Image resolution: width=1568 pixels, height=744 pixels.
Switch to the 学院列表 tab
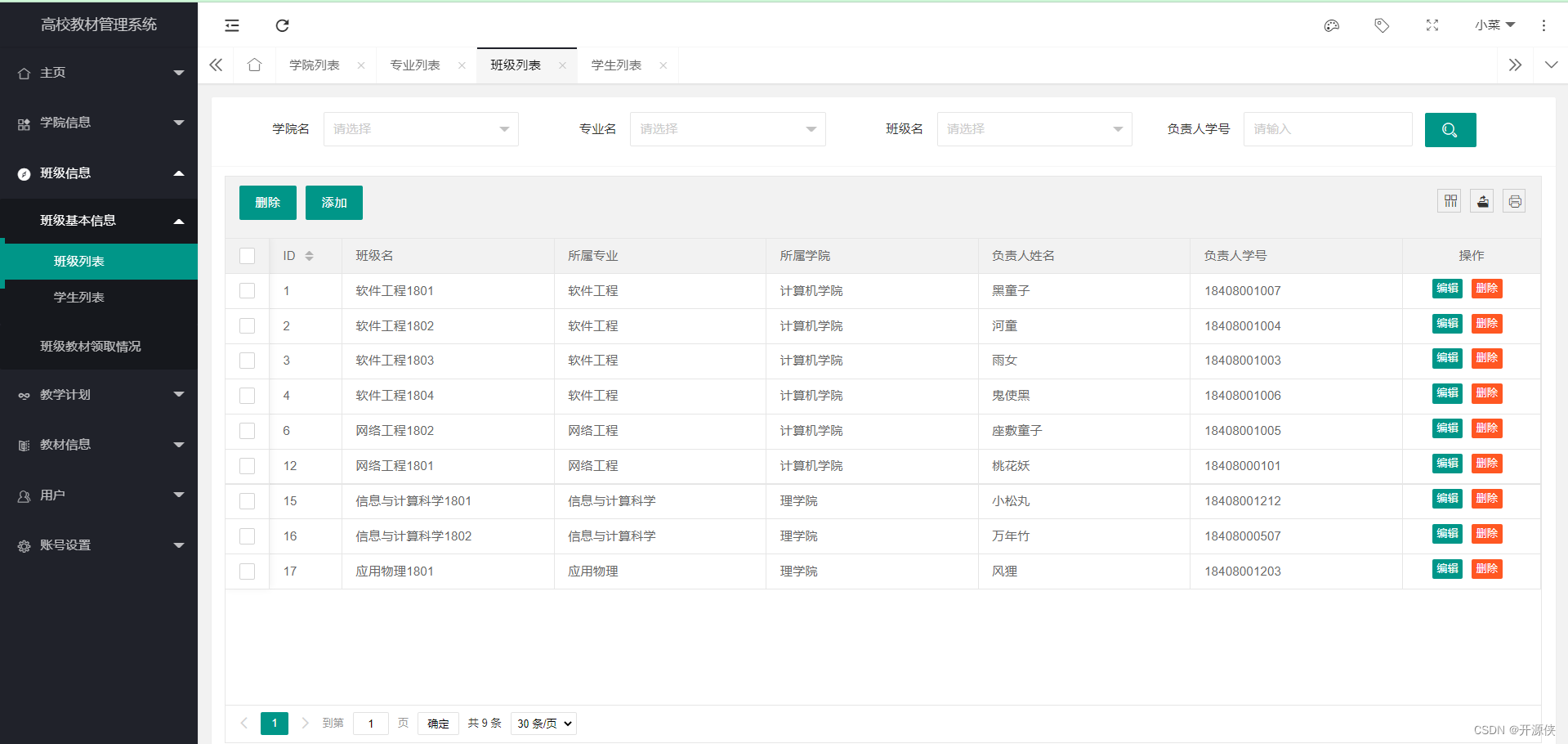pyautogui.click(x=315, y=65)
